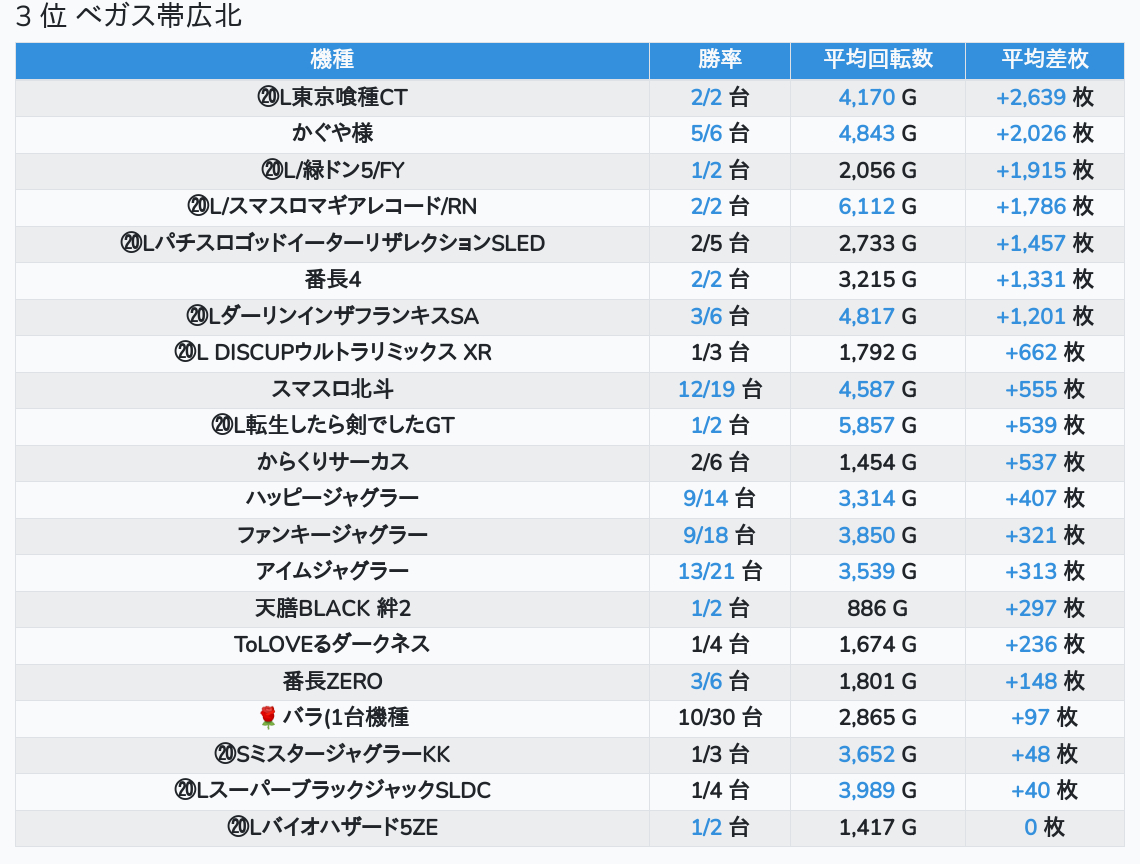1140x864 pixels.
Task: Click the 4,843 G average spins value
Action: point(878,134)
